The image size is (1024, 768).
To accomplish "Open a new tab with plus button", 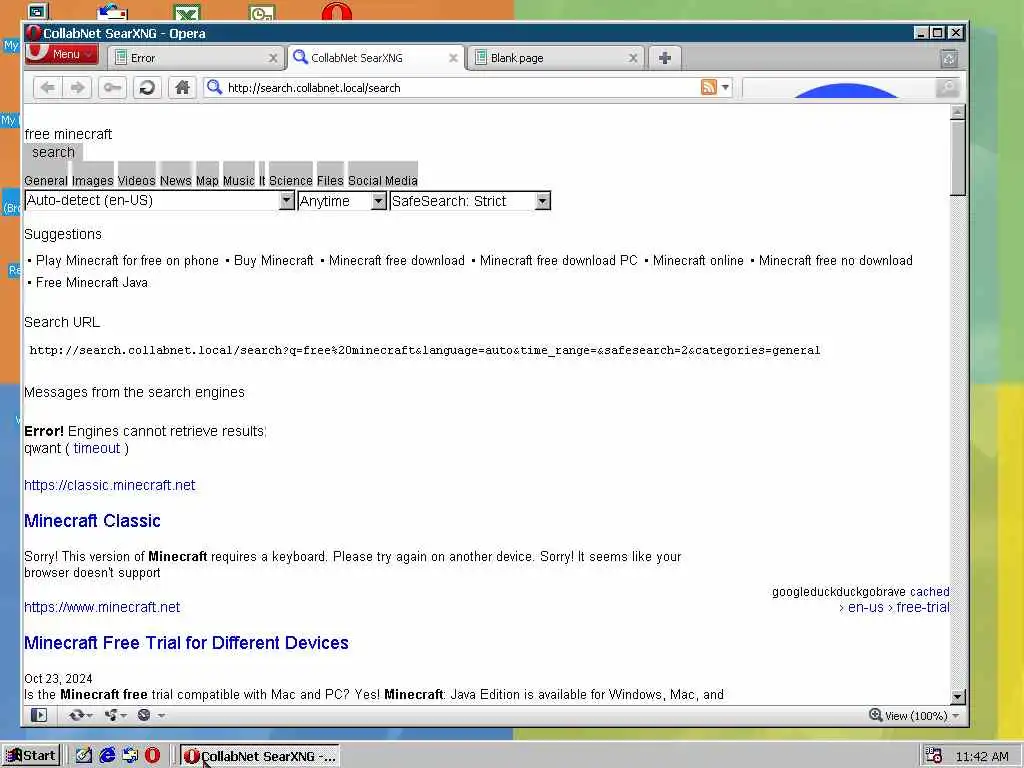I will click(665, 58).
